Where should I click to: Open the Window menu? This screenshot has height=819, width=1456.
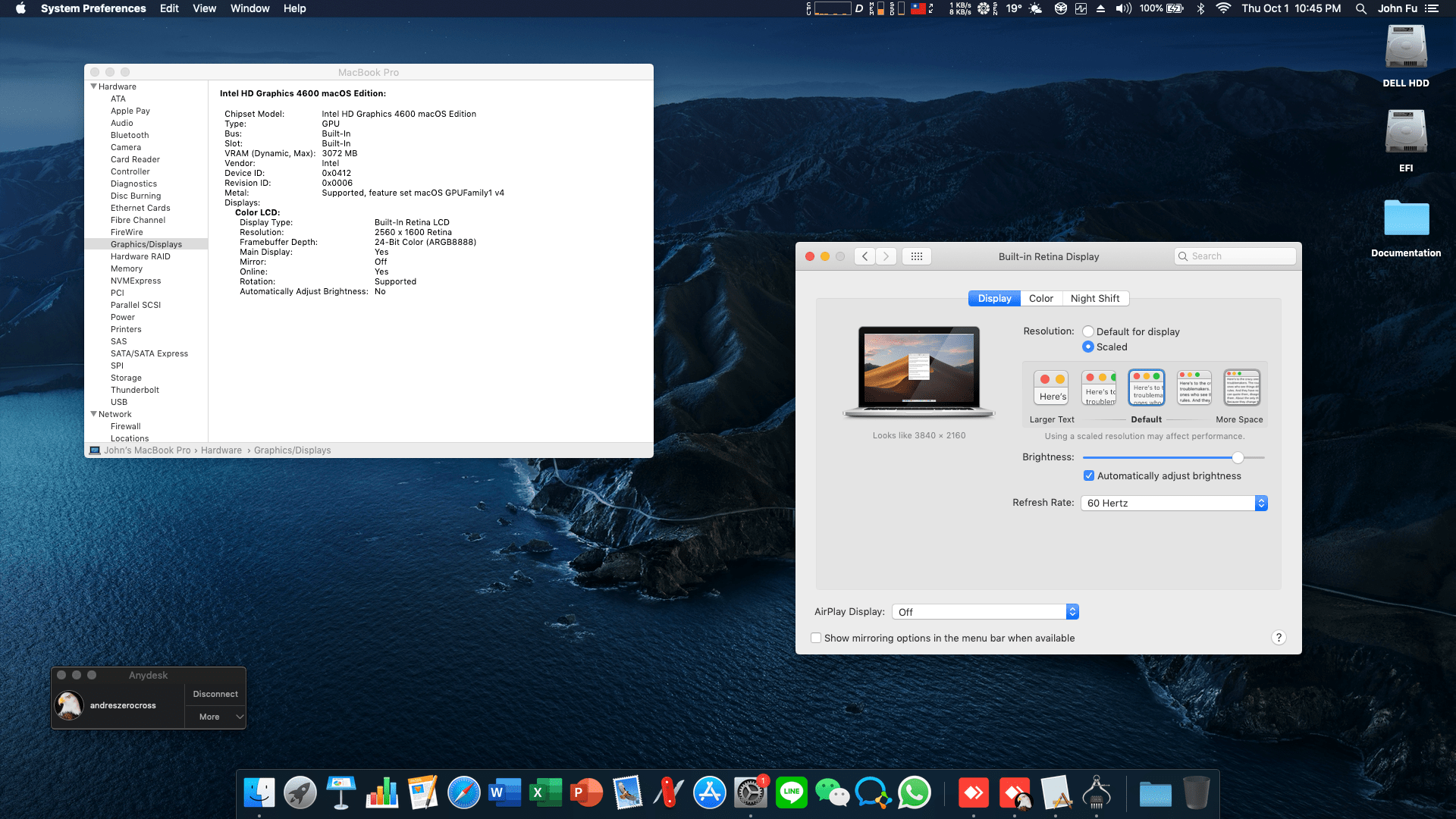(249, 8)
